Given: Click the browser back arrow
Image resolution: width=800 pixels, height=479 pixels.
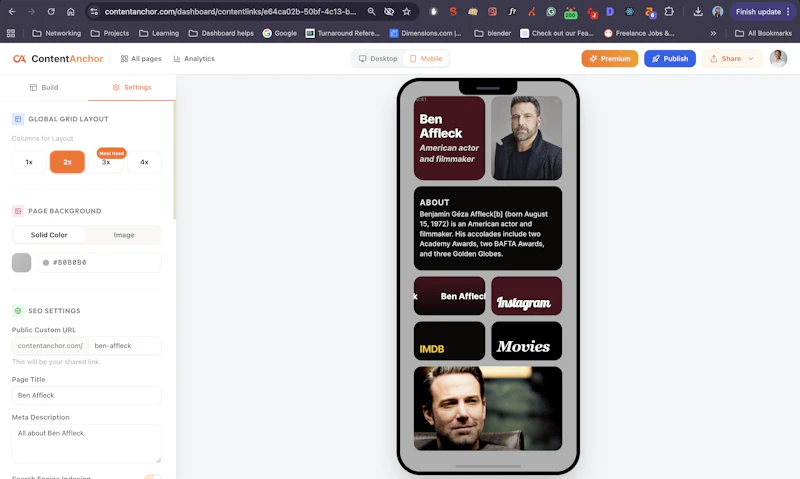Looking at the screenshot, I should click(12, 11).
